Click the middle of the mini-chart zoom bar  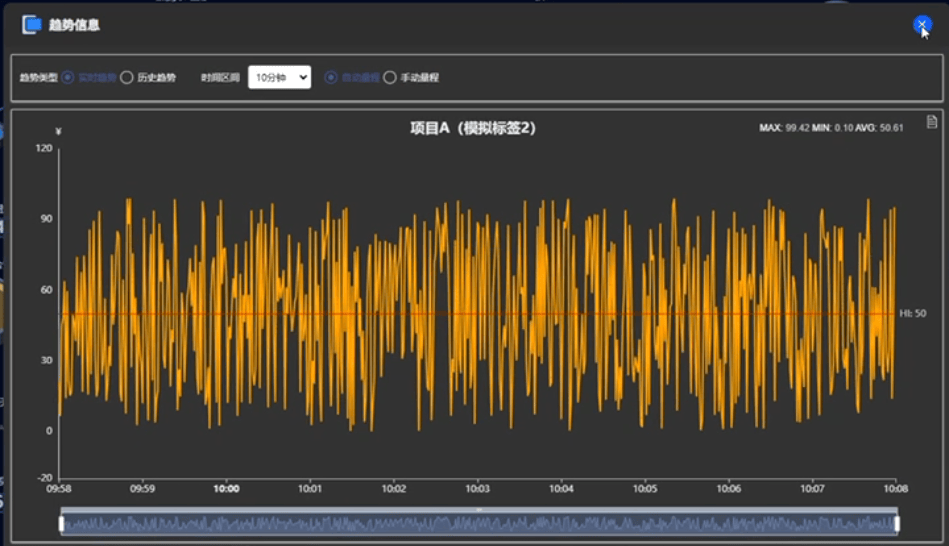click(479, 523)
